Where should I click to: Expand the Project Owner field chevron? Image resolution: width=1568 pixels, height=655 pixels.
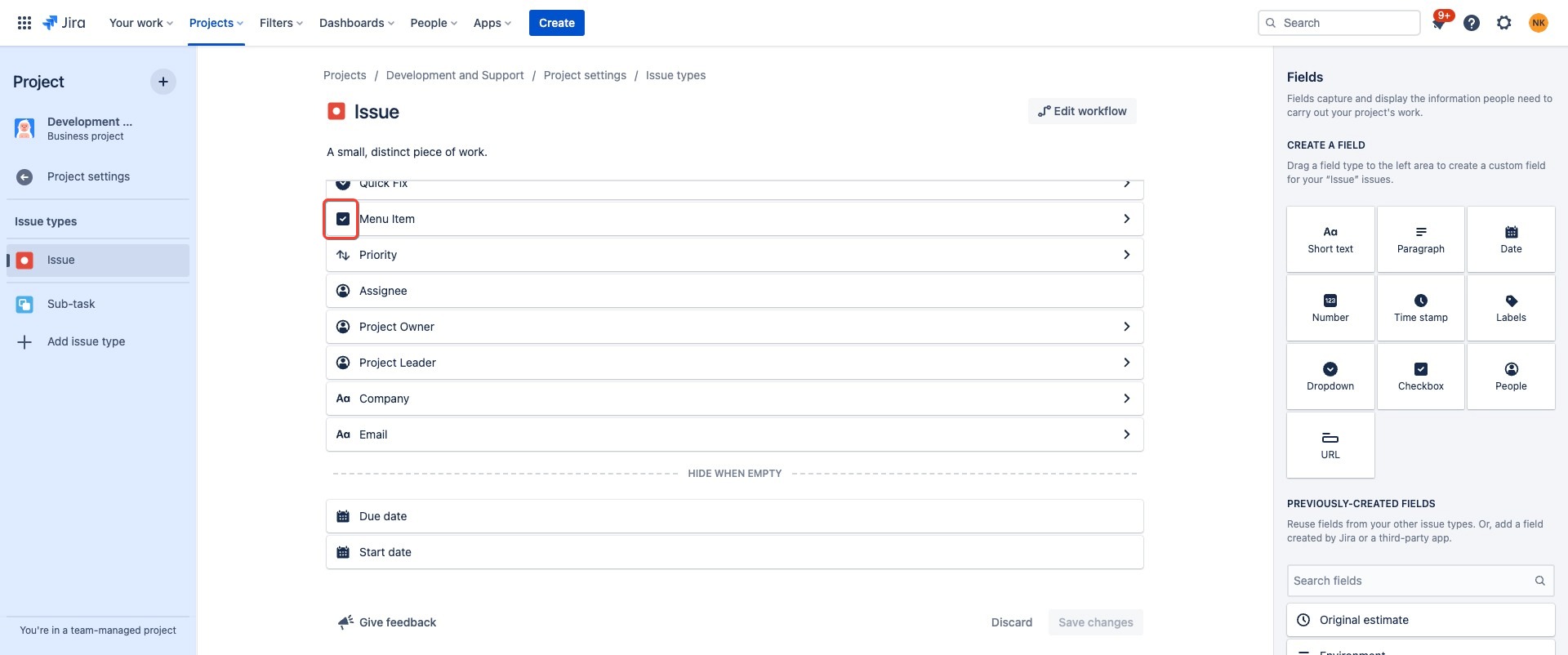click(1126, 327)
